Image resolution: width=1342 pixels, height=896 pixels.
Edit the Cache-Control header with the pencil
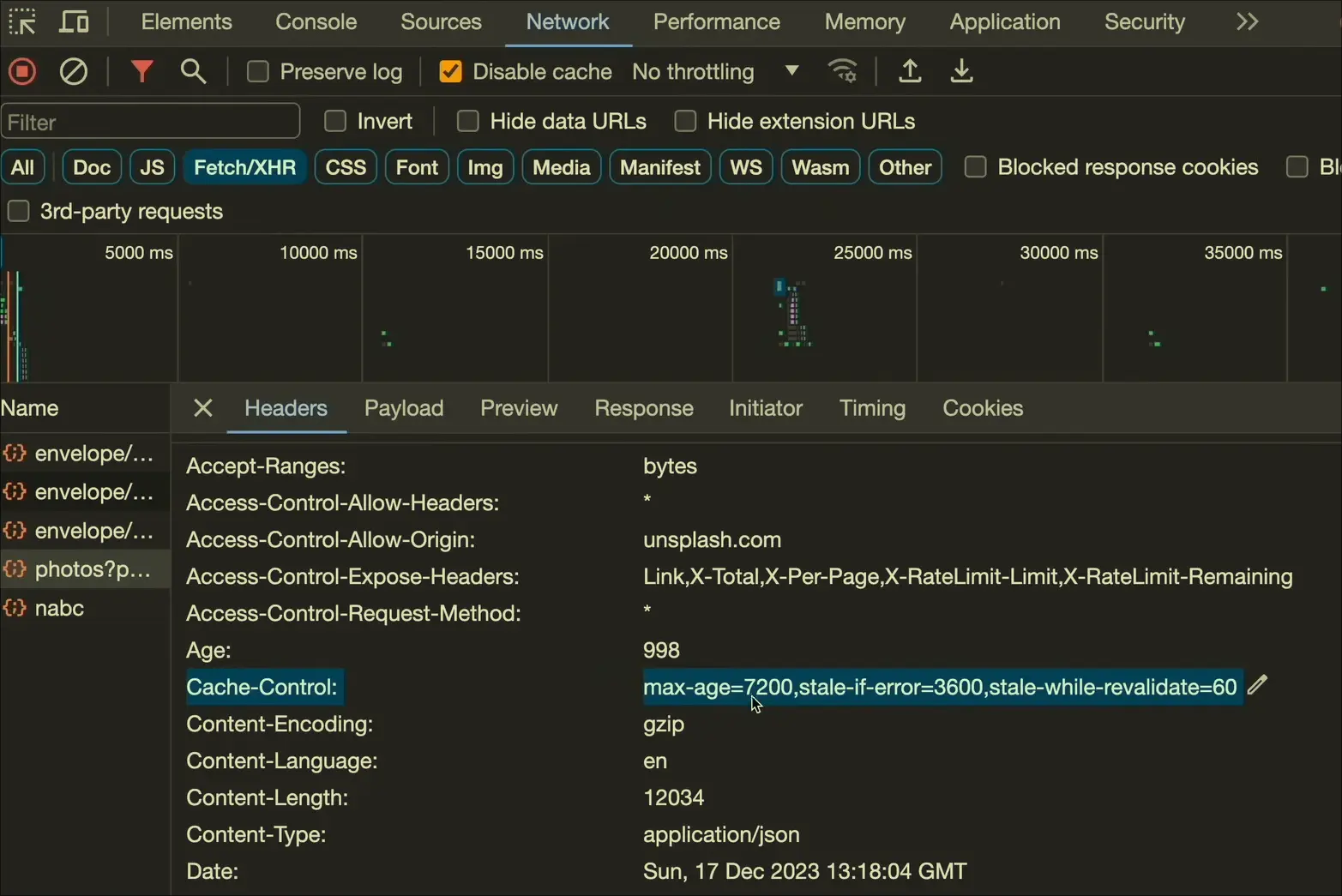coord(1257,685)
